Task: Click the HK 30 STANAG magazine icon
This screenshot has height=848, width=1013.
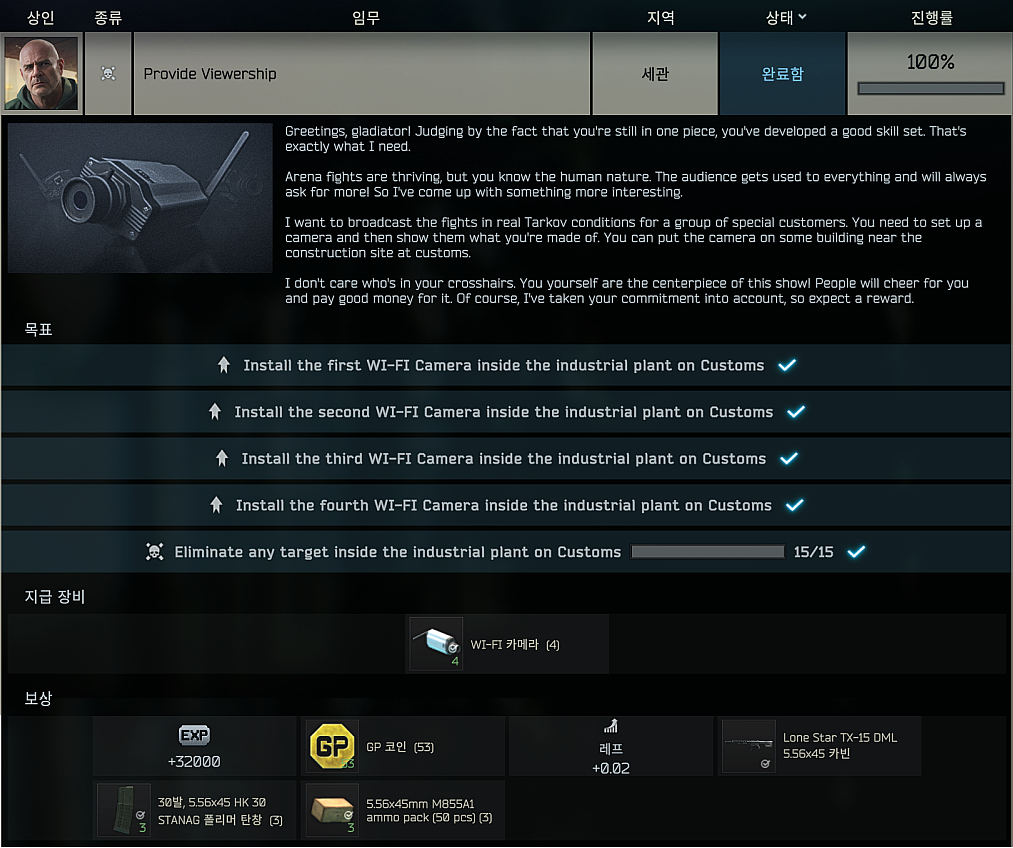Action: [123, 810]
